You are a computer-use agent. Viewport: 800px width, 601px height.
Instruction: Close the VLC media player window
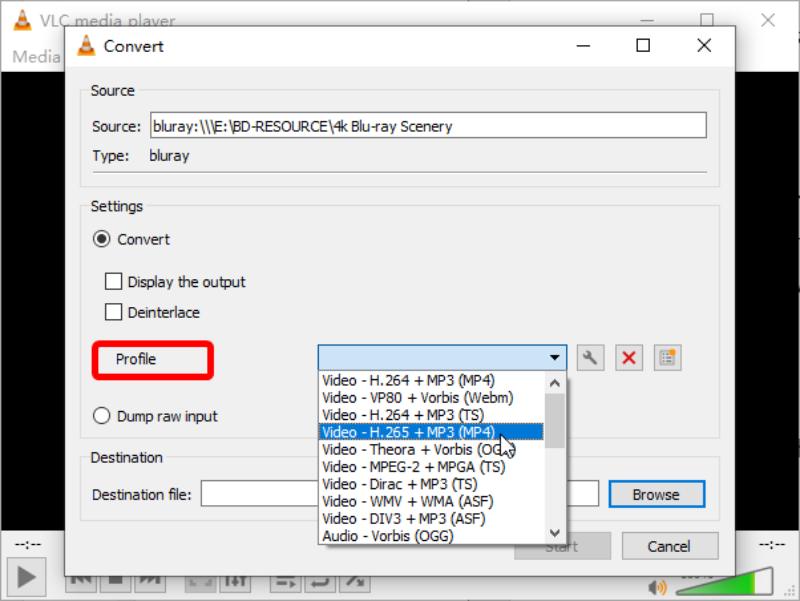(768, 20)
